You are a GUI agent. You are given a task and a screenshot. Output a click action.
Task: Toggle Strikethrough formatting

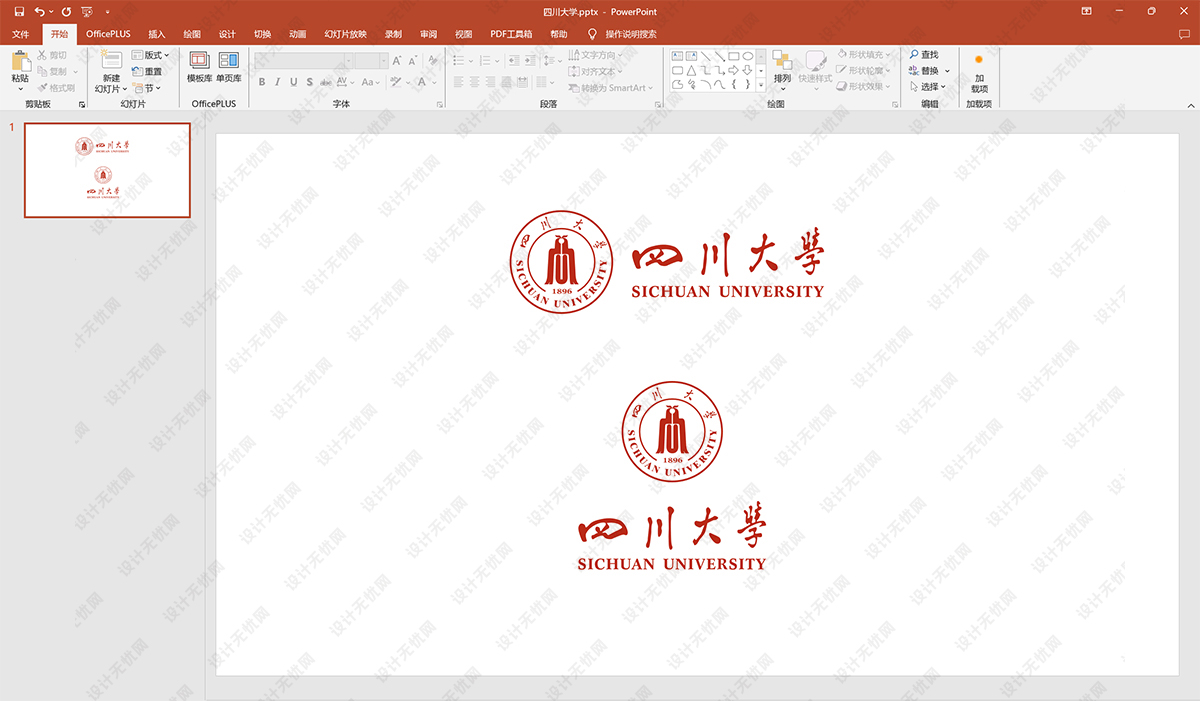pos(327,82)
